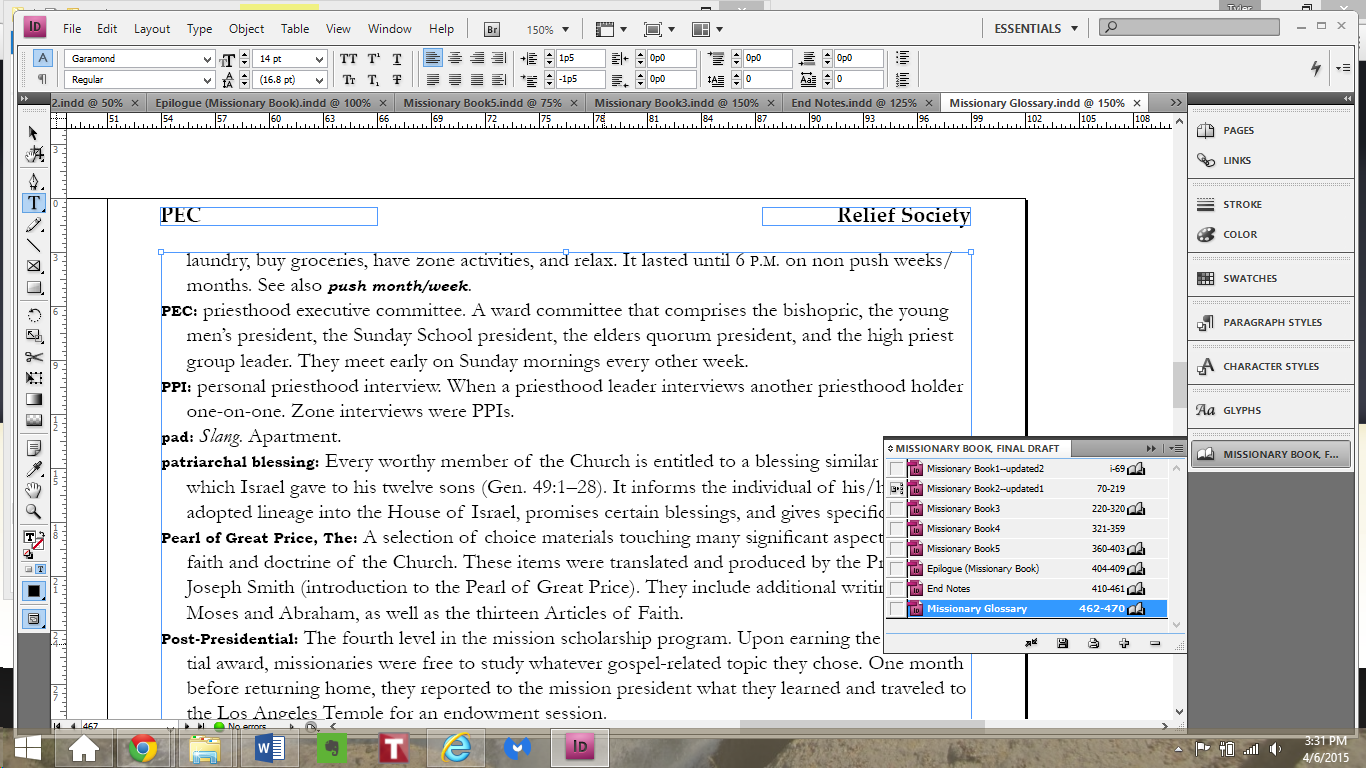
Task: Set End Notes as style source
Action: point(896,589)
